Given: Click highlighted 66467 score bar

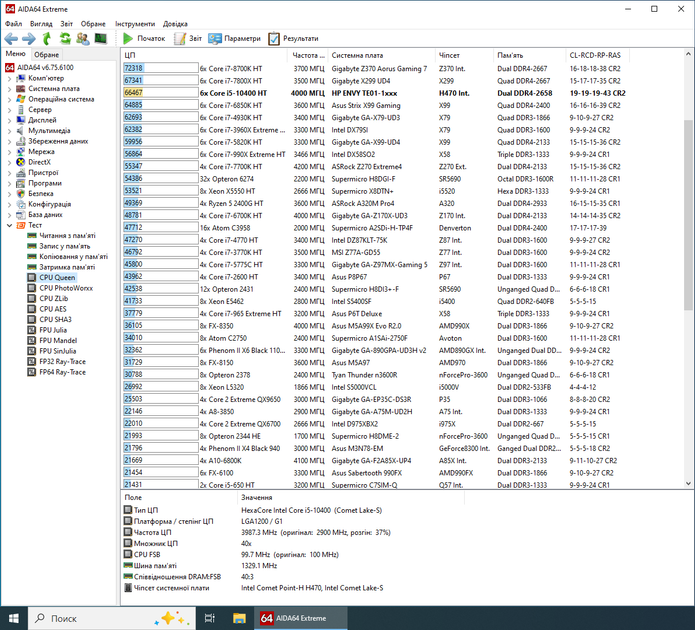Looking at the screenshot, I should click(x=160, y=93).
